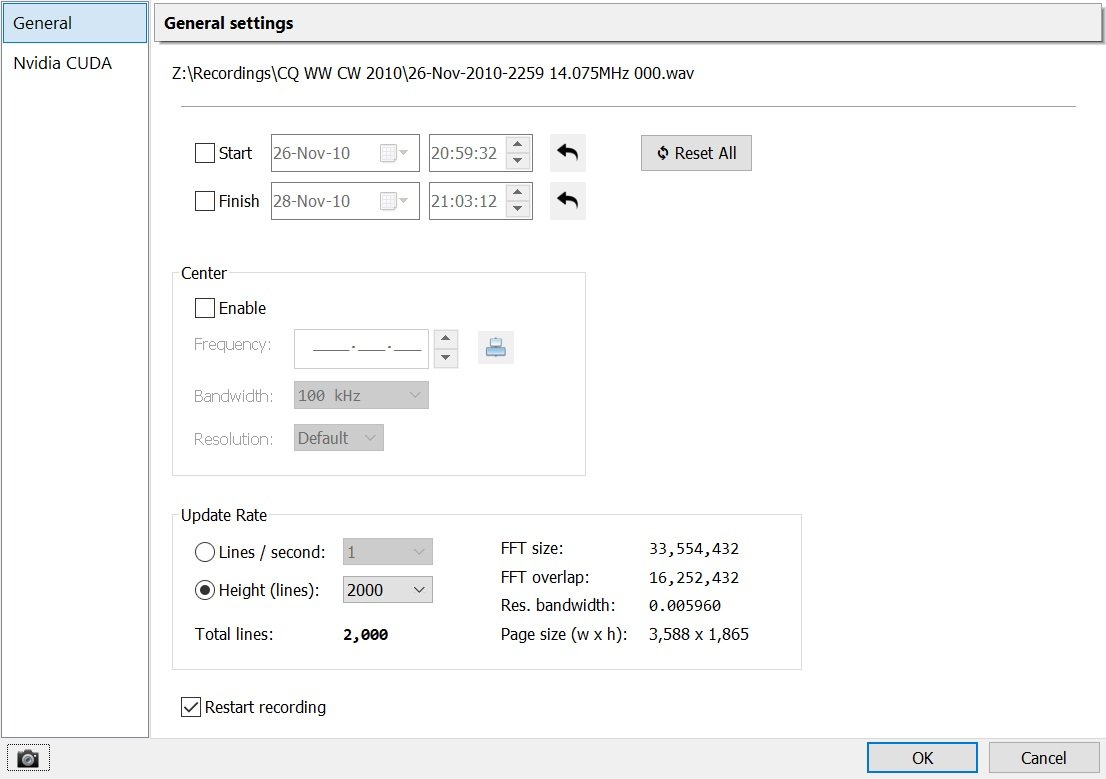Enable the Center frequency option

pos(204,307)
